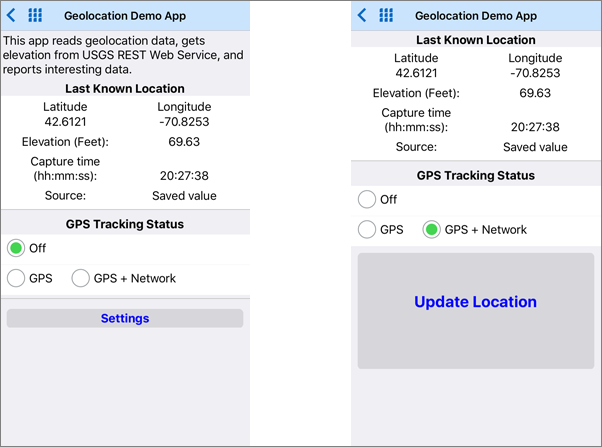Click the Geolocation Demo App title on the left screen
The image size is (602, 447).
pos(124,16)
